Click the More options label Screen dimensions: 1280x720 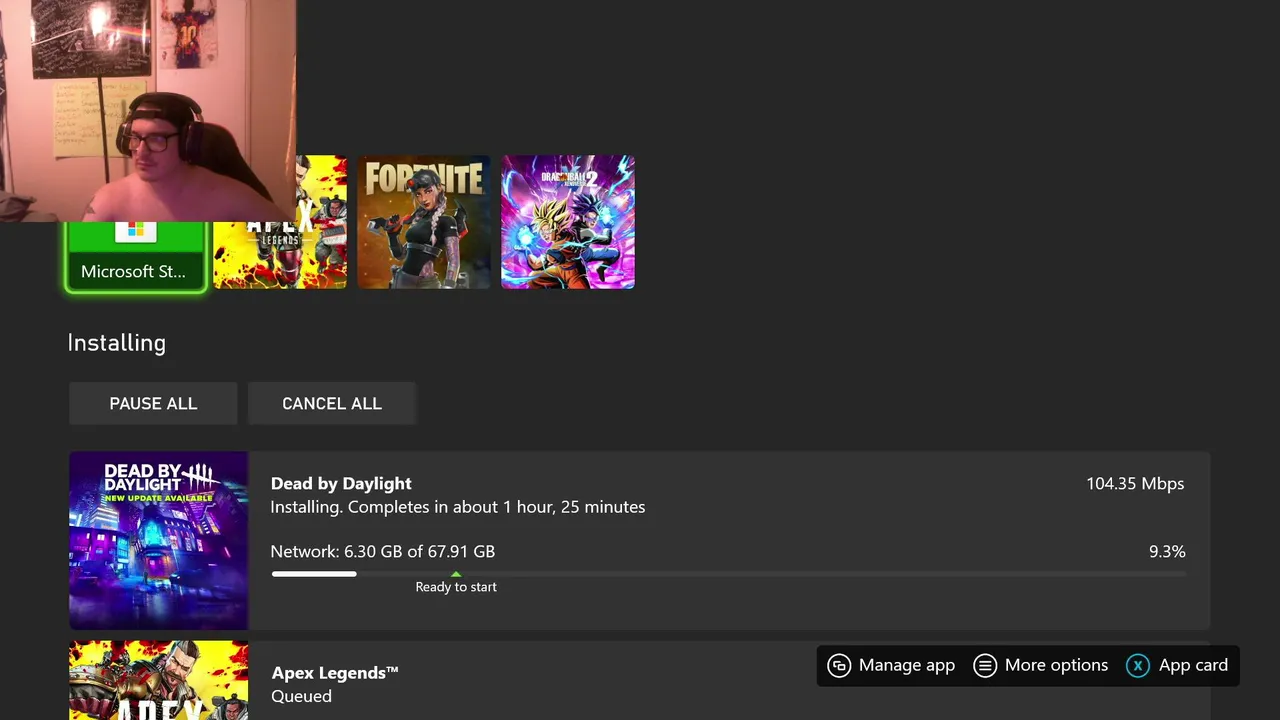tap(1056, 665)
